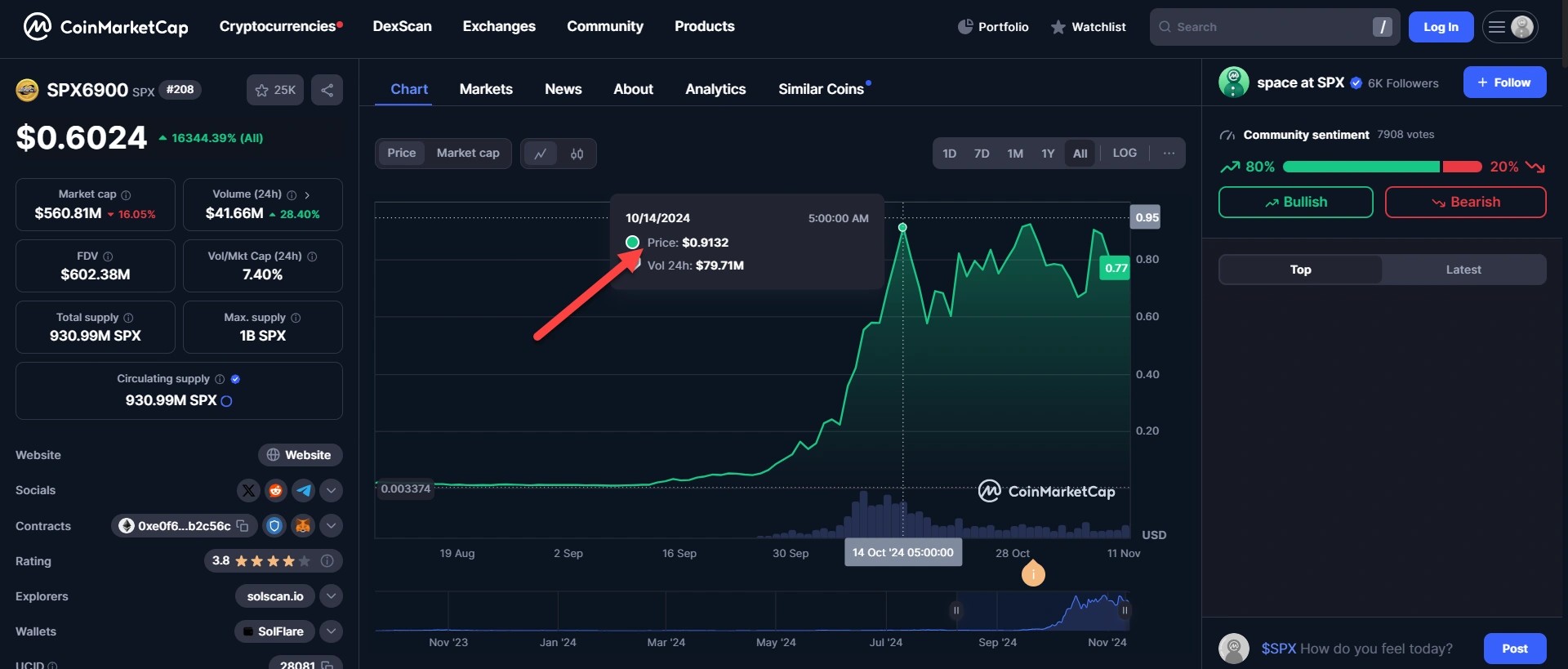The width and height of the screenshot is (1568, 669).
Task: Switch to the Analytics tab
Action: [x=715, y=89]
